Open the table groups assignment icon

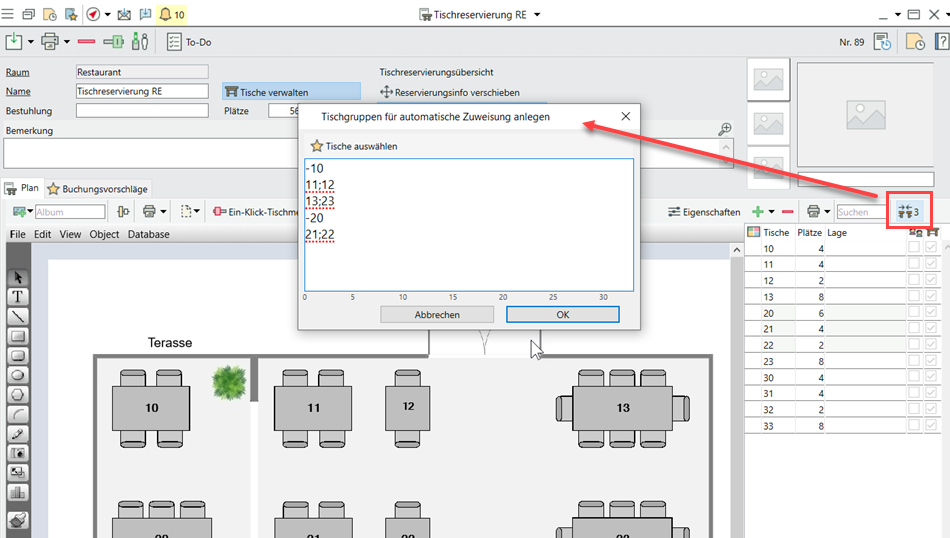click(908, 211)
